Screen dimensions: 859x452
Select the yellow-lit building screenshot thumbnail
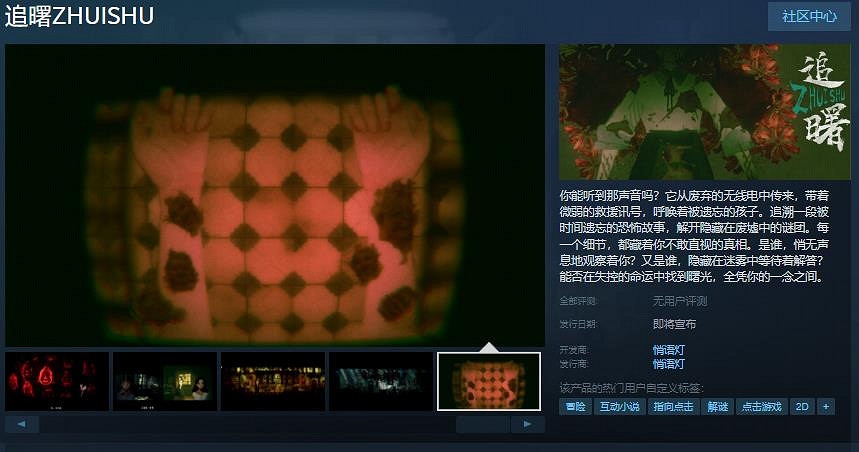click(273, 381)
